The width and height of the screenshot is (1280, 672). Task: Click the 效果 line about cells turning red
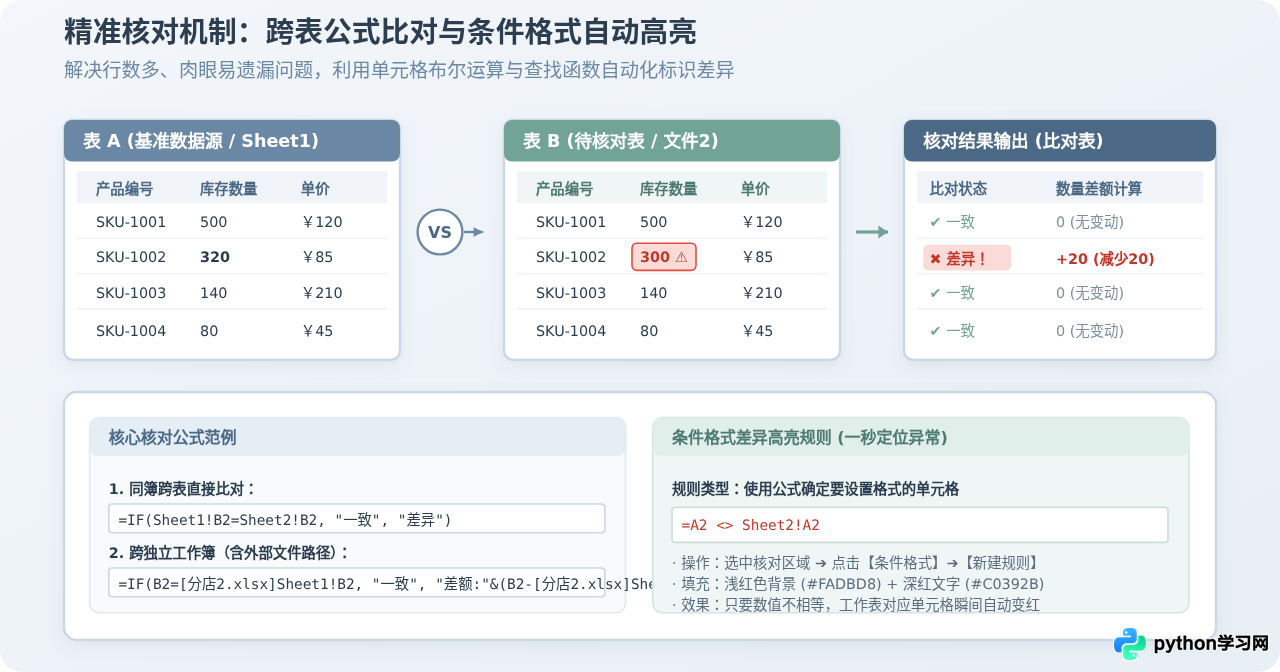click(856, 605)
